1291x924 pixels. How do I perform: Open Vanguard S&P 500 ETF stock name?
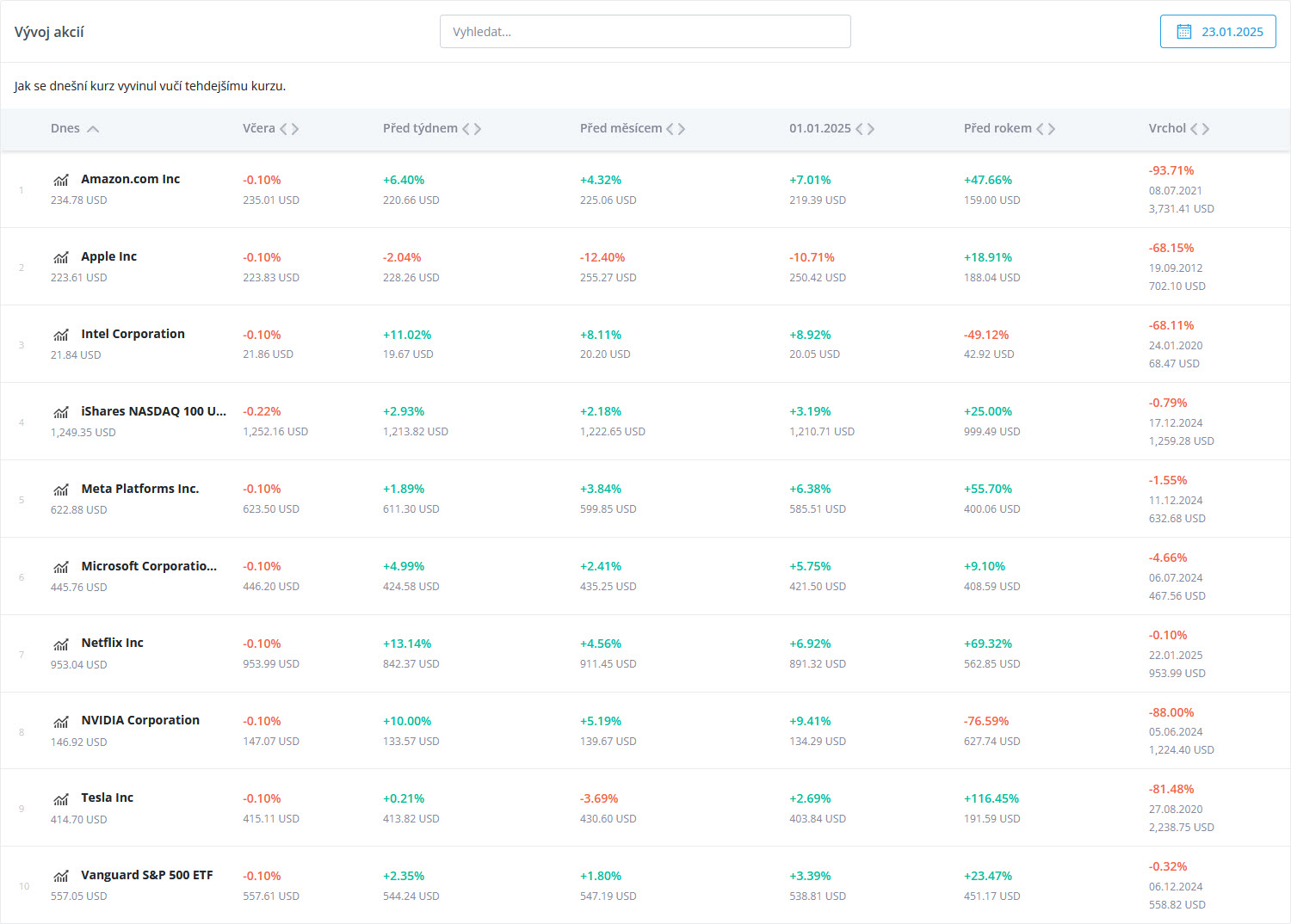(x=147, y=875)
